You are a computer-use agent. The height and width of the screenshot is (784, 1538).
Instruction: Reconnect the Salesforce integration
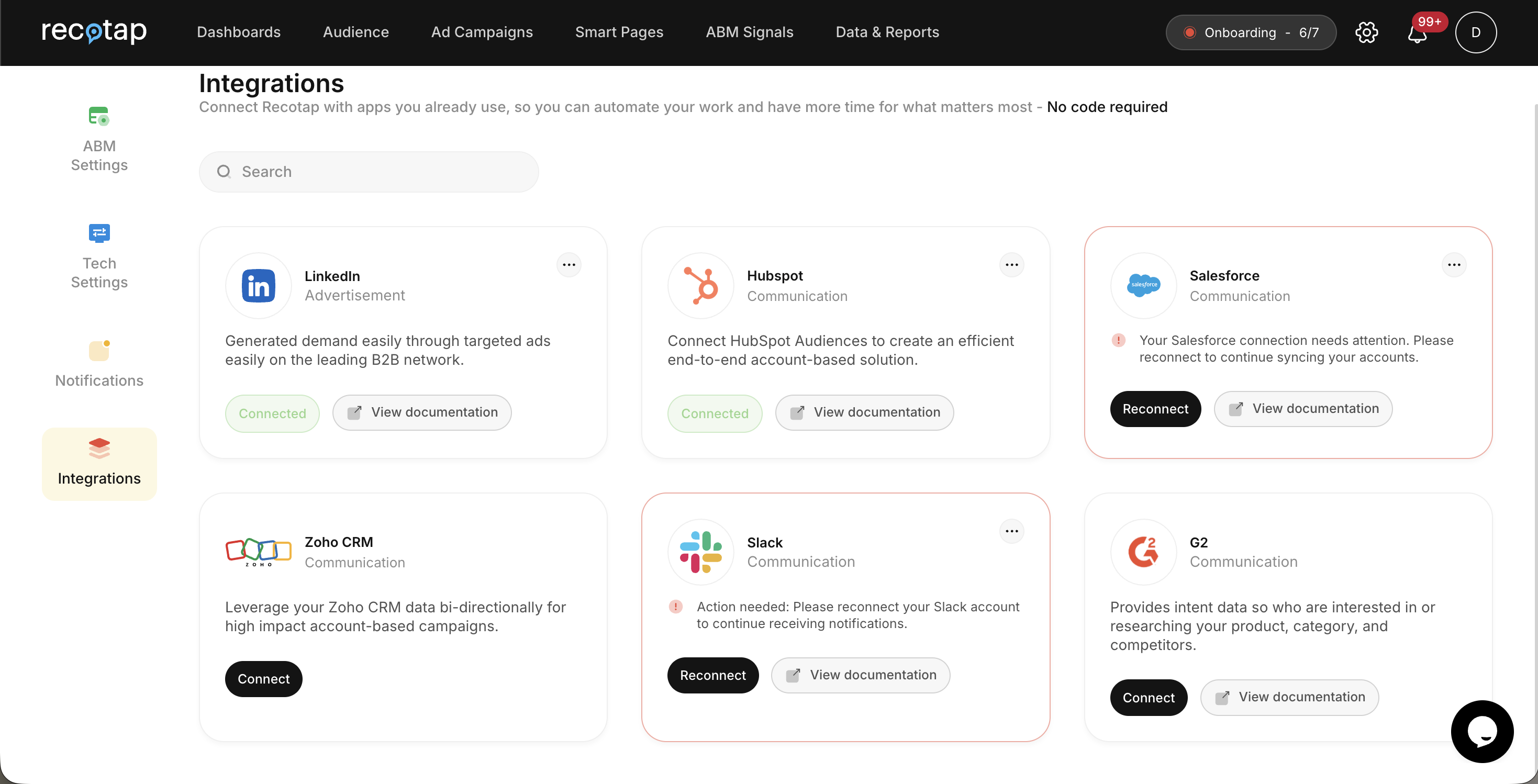(1155, 409)
